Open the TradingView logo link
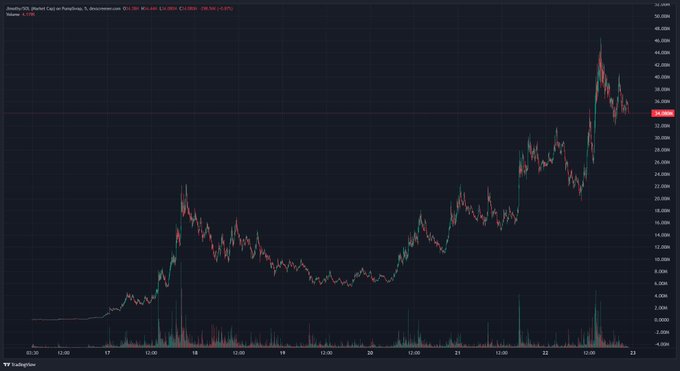 click(19, 365)
